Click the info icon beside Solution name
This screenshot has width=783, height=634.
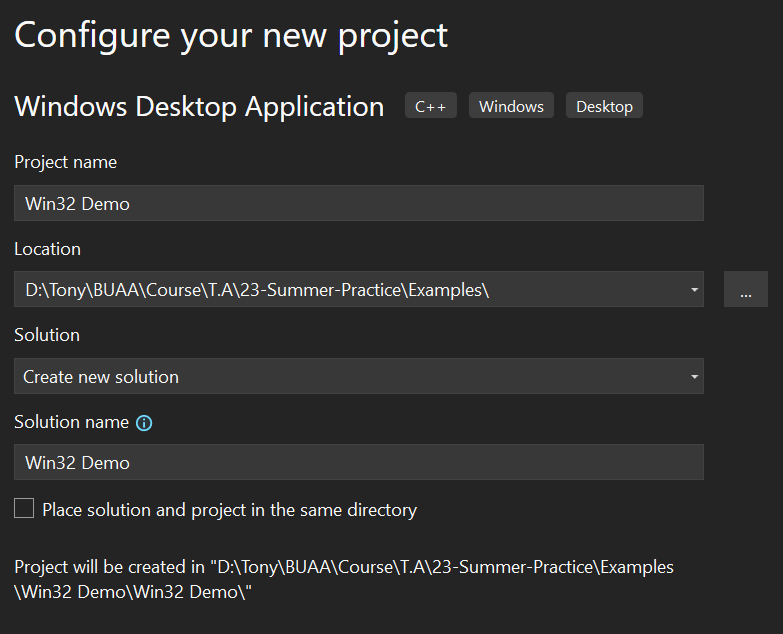[144, 423]
